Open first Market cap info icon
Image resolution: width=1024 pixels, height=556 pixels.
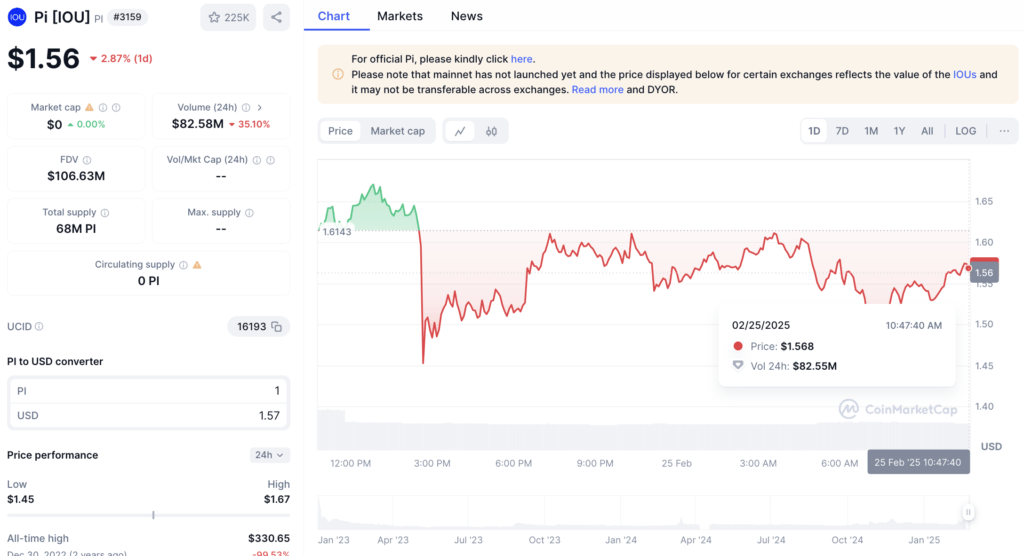[103, 107]
